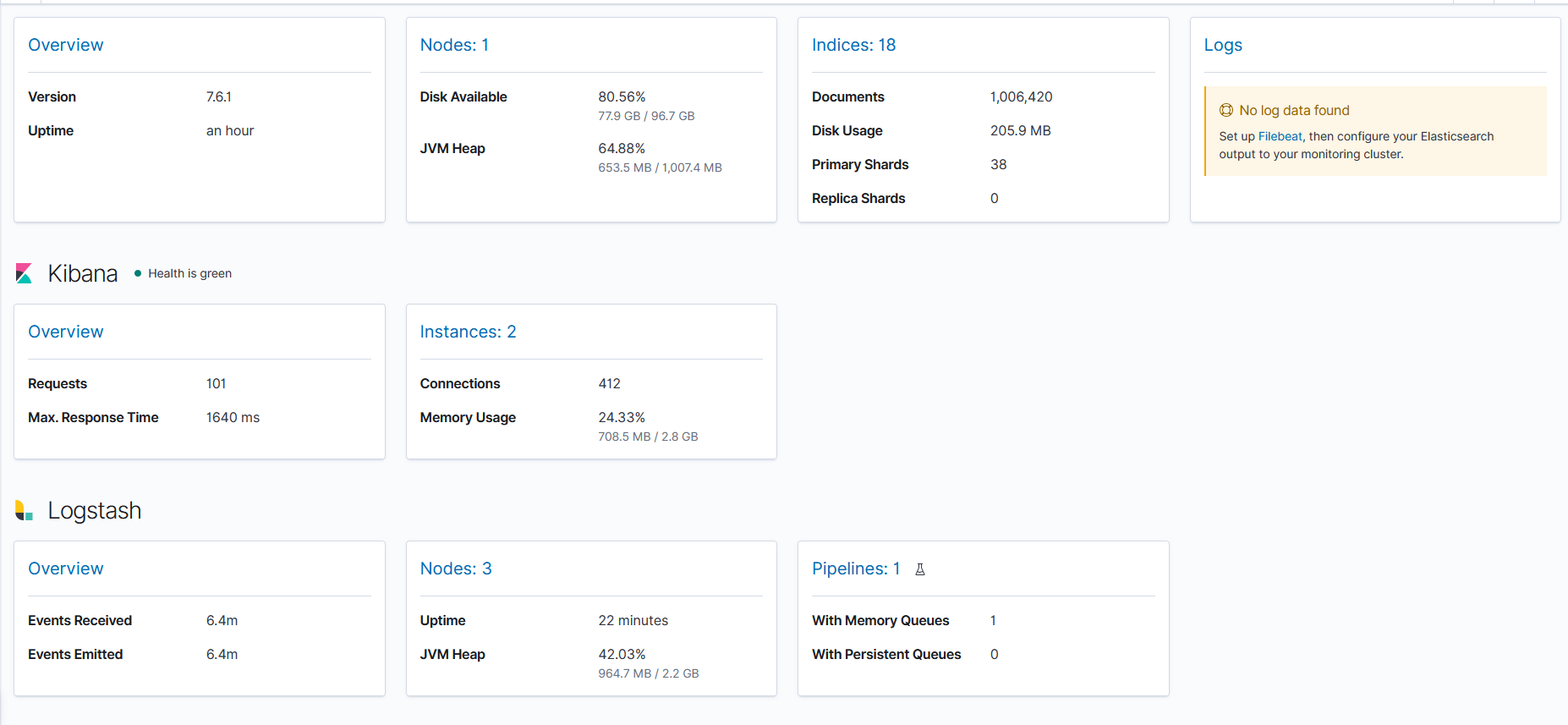The height and width of the screenshot is (725, 1568).
Task: Click the Uptime label beside 22 minutes
Action: coord(442,620)
